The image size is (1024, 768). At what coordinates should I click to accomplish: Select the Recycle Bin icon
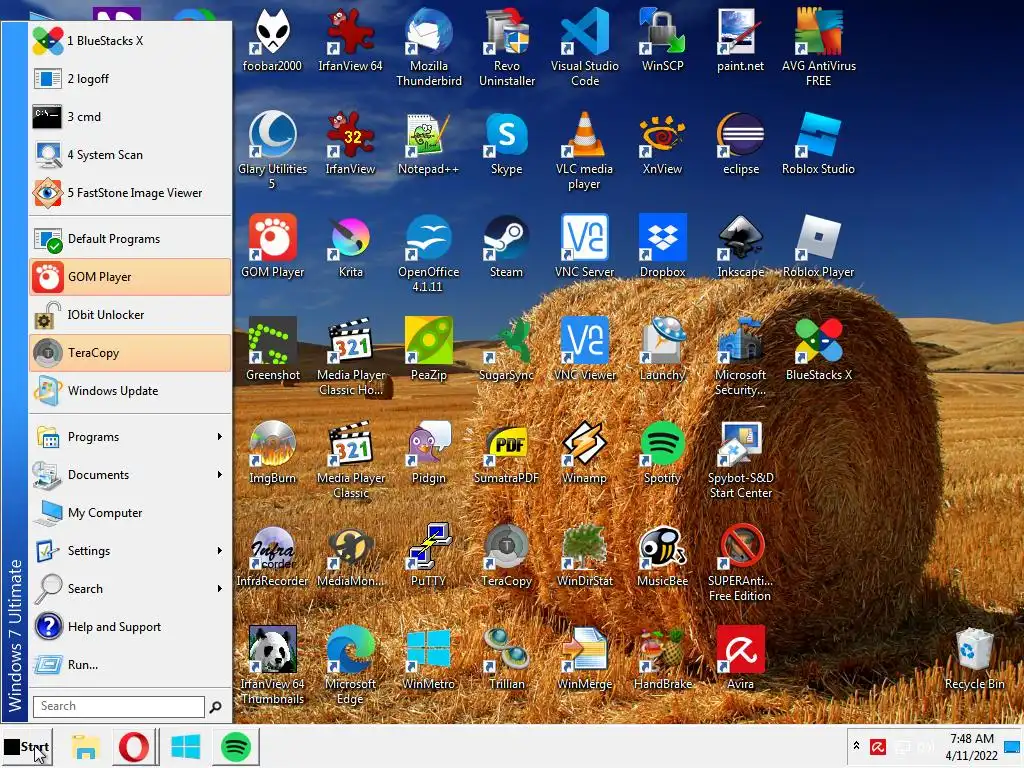[974, 659]
